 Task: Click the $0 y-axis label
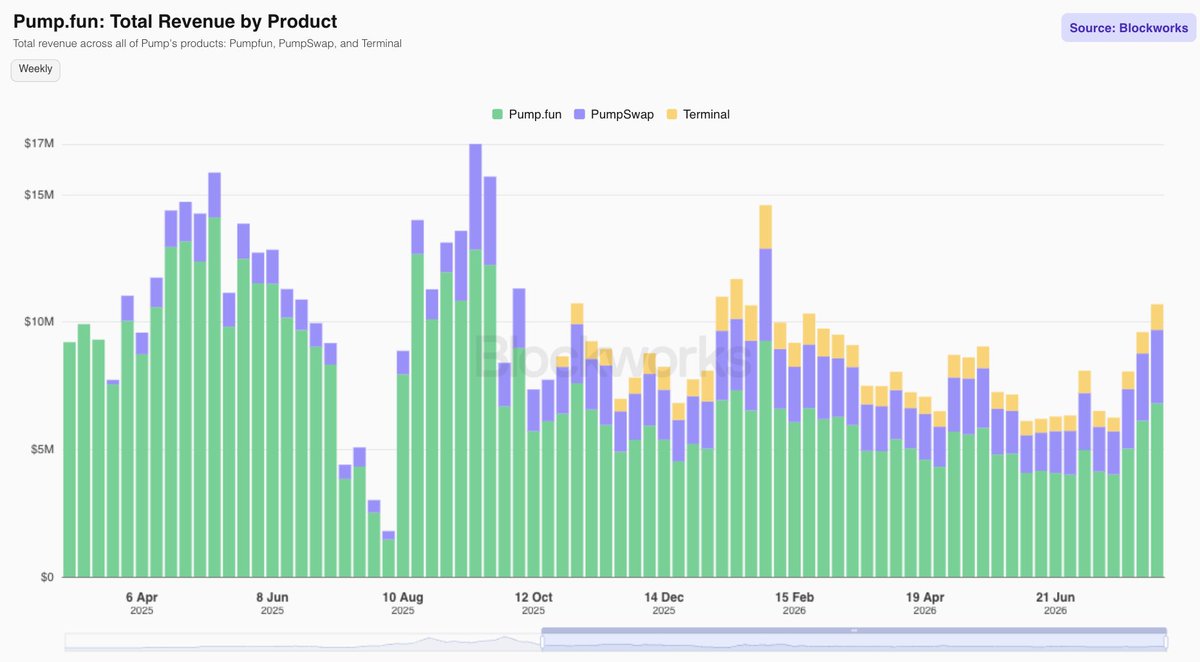pyautogui.click(x=47, y=577)
